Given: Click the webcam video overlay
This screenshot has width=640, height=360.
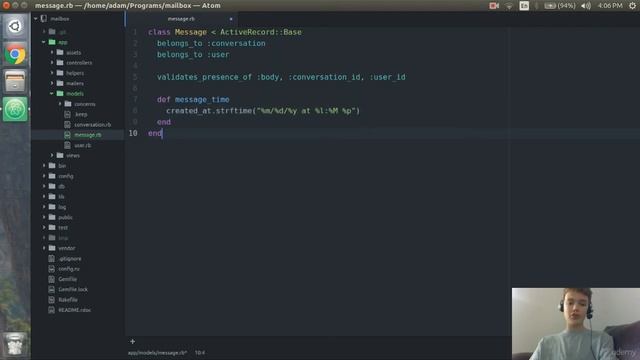Looking at the screenshot, I should (x=576, y=324).
